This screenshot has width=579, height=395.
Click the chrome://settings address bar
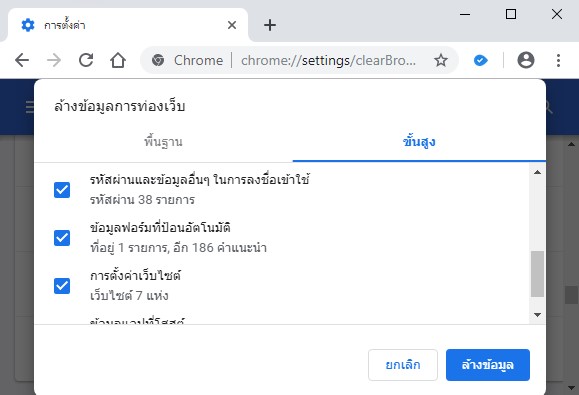(299, 60)
